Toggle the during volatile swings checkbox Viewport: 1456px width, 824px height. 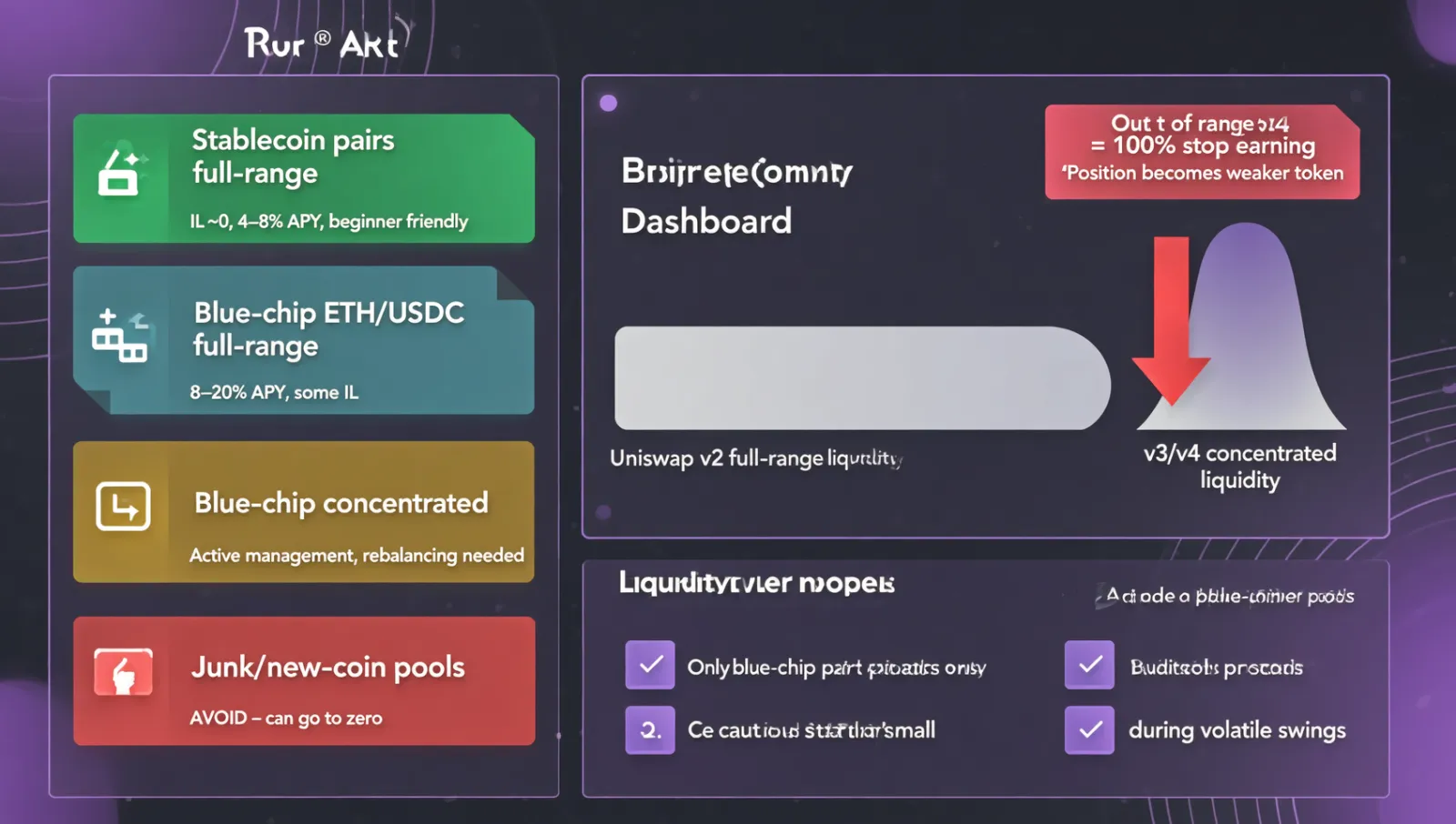[1089, 729]
